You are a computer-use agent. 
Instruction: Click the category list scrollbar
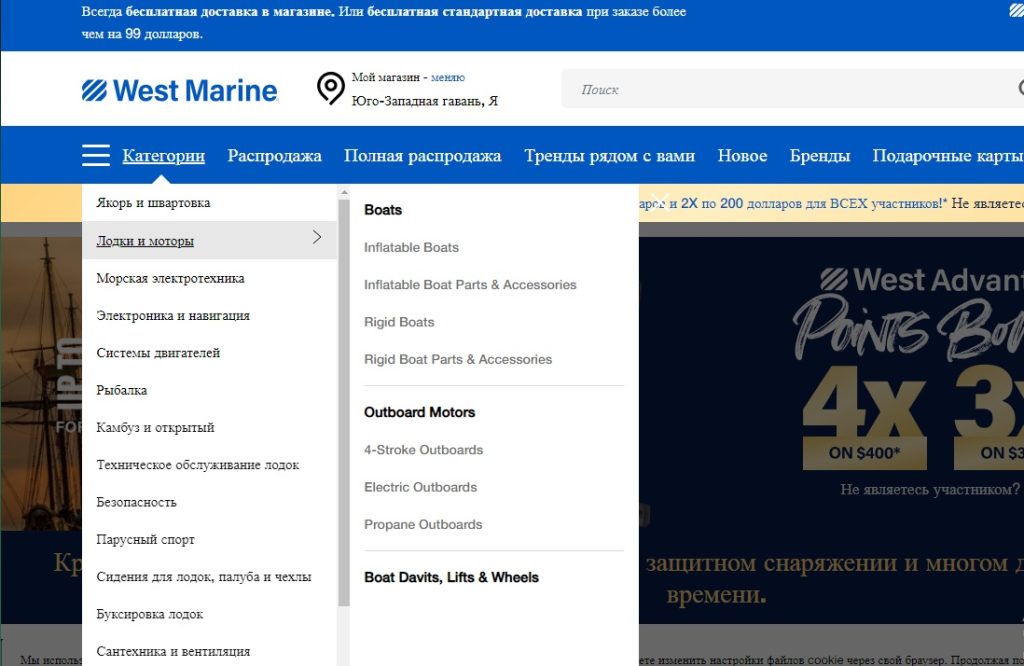(x=344, y=402)
